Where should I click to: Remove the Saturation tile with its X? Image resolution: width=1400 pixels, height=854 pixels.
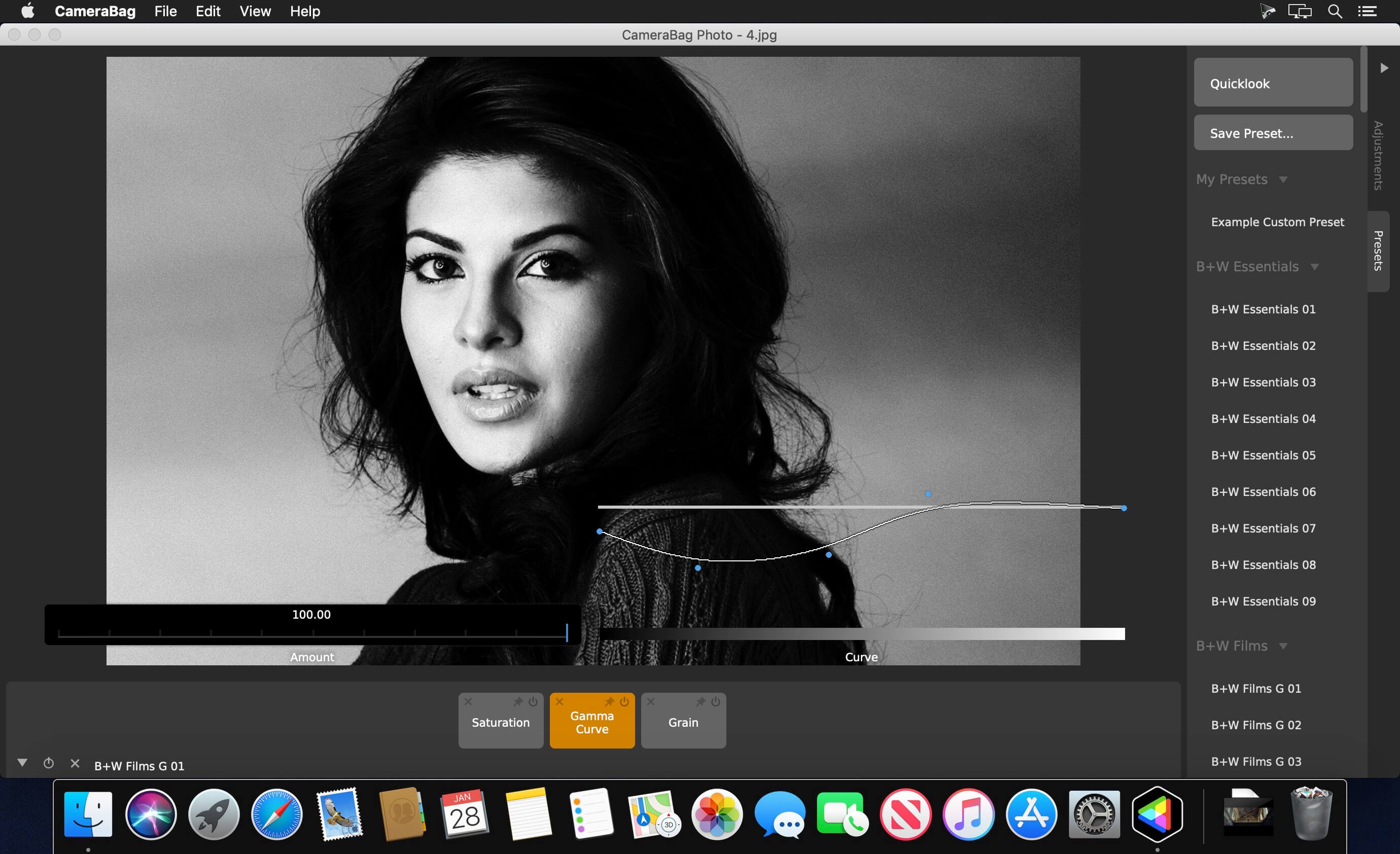(x=468, y=702)
